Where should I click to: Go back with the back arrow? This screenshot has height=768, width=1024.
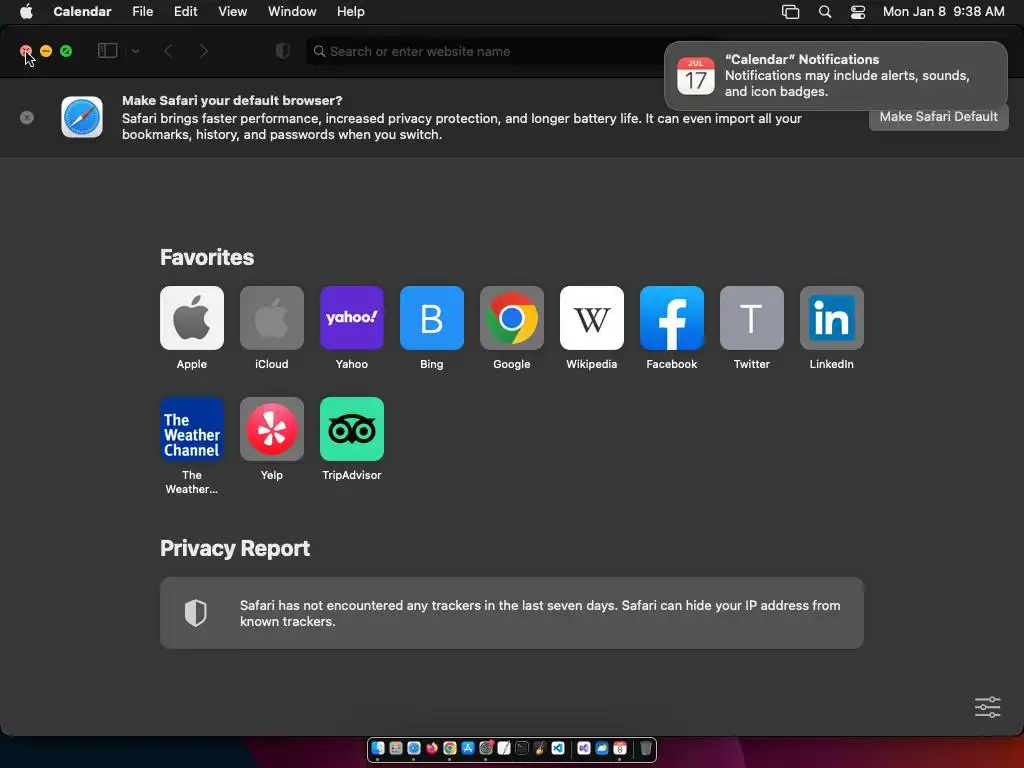point(168,51)
